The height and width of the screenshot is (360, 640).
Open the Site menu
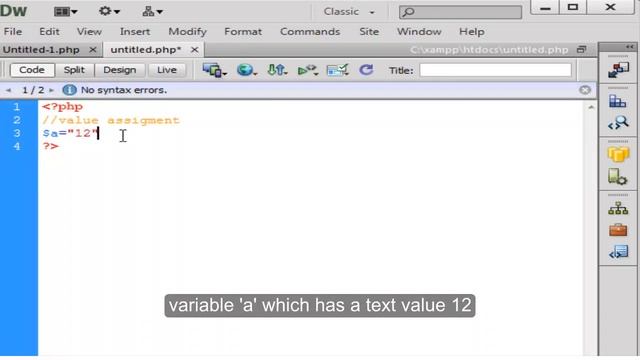tap(369, 31)
